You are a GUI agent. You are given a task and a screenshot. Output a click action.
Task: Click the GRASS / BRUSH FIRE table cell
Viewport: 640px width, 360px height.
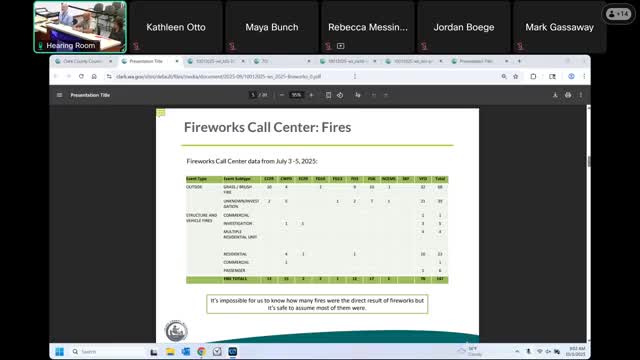(237, 189)
